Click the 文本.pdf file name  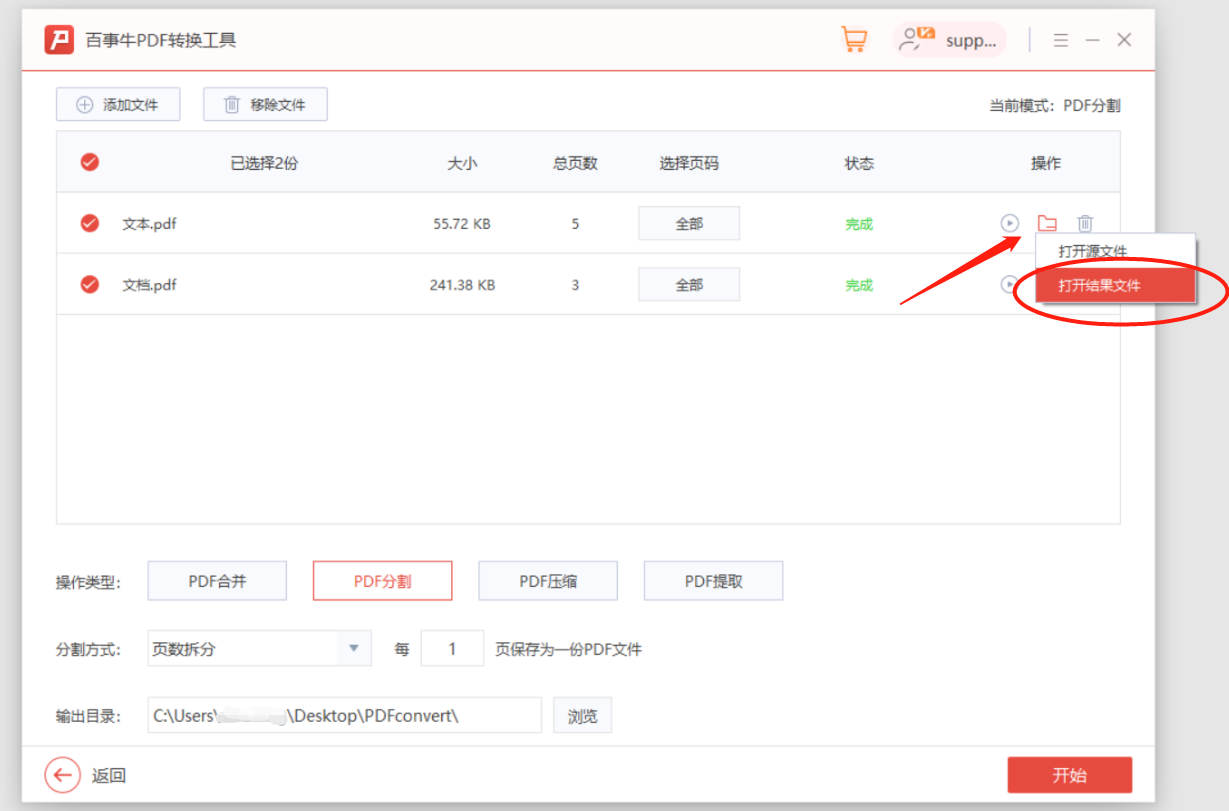coord(150,224)
